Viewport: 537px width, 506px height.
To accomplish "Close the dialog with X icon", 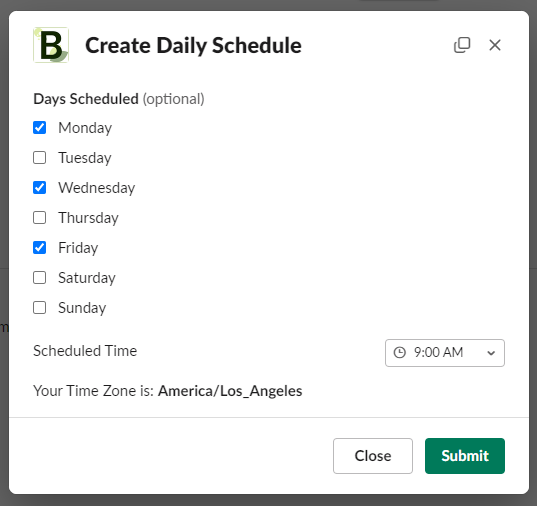I will point(495,45).
